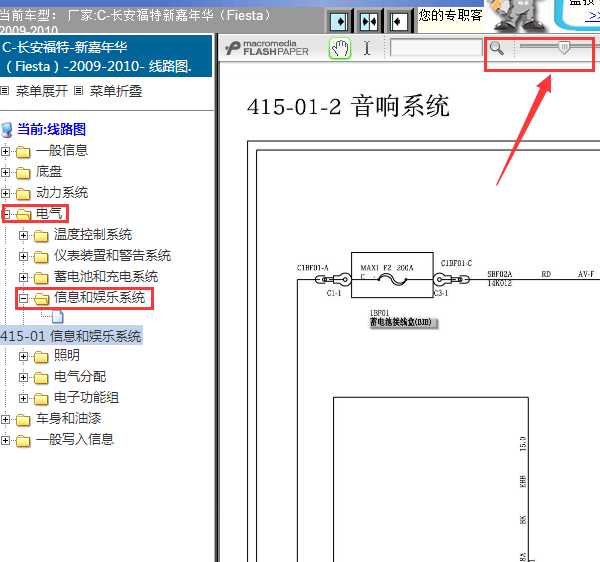Click the folder icon of 一般信息

click(23, 152)
